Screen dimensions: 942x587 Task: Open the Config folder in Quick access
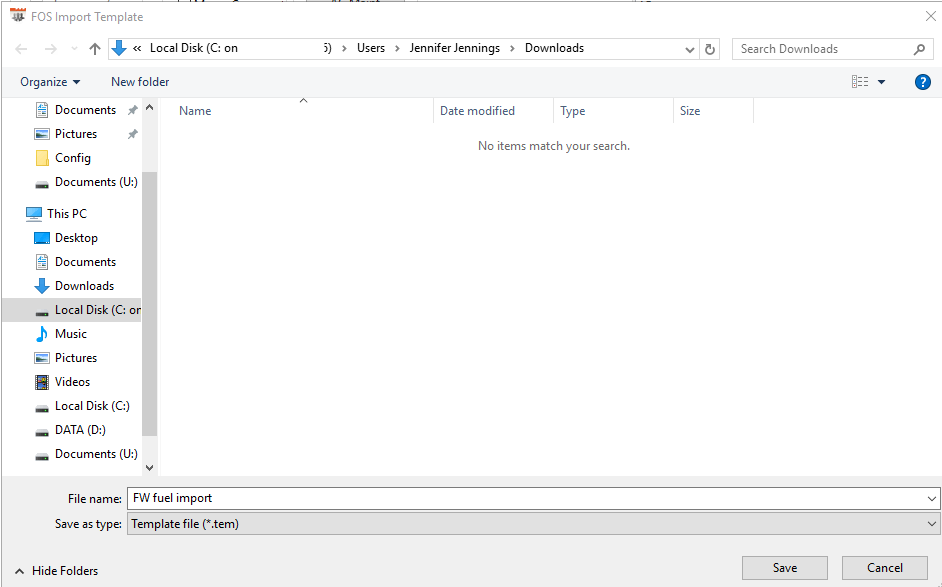(x=72, y=158)
